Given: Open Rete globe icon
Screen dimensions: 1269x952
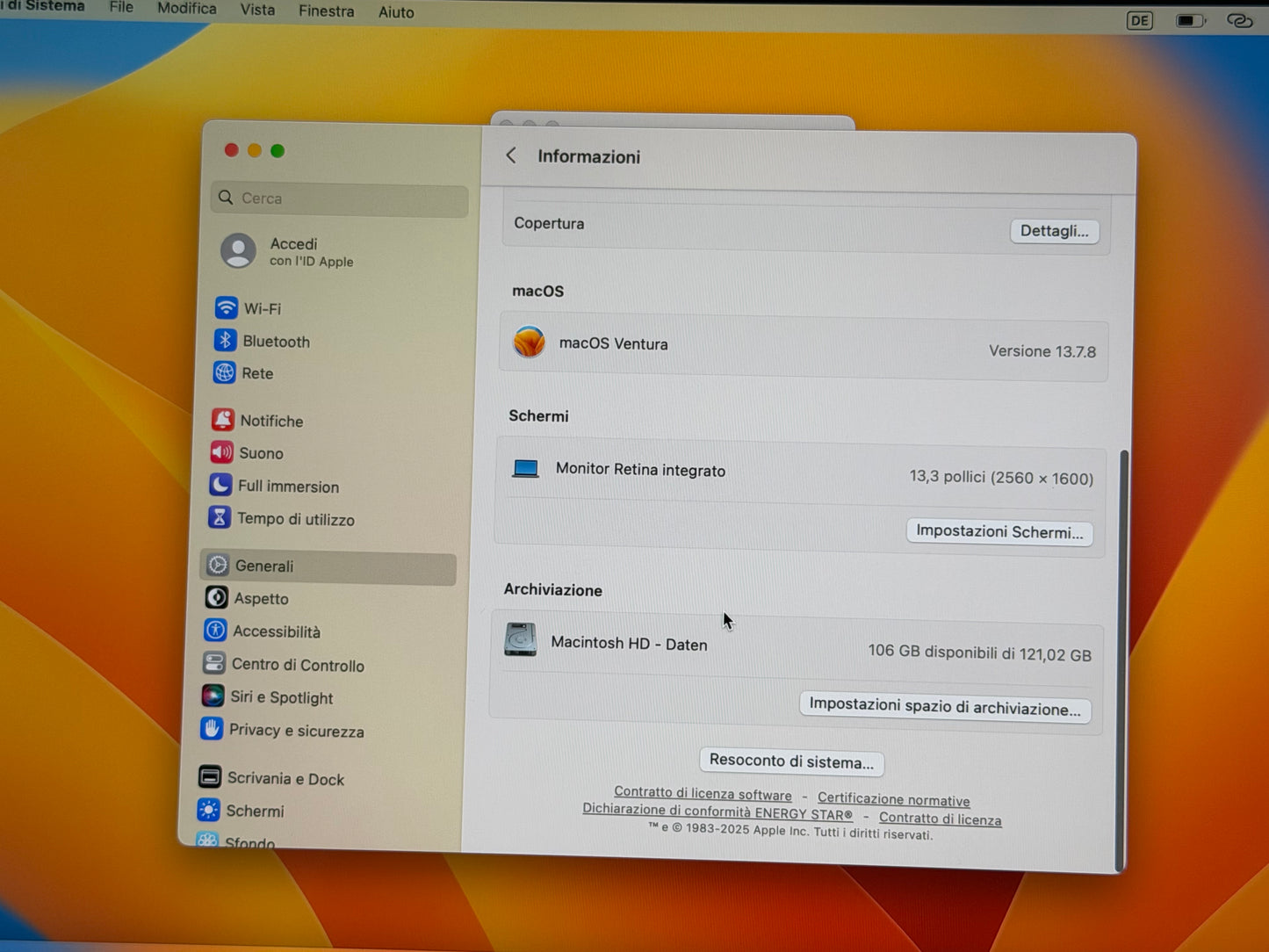Looking at the screenshot, I should click(224, 372).
